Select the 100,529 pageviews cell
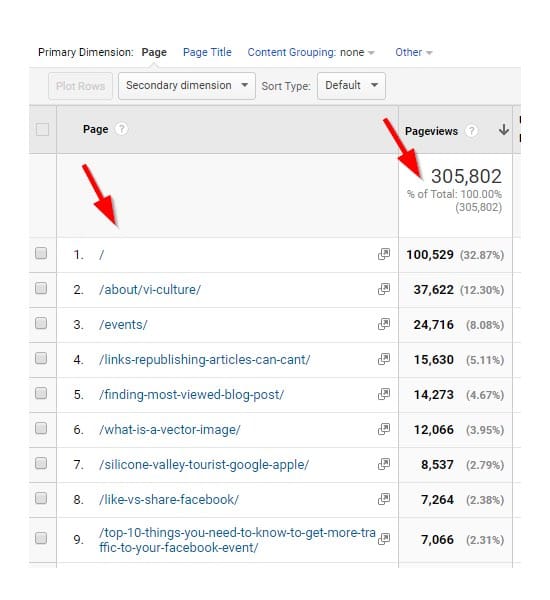The height and width of the screenshot is (600, 550). 430,255
